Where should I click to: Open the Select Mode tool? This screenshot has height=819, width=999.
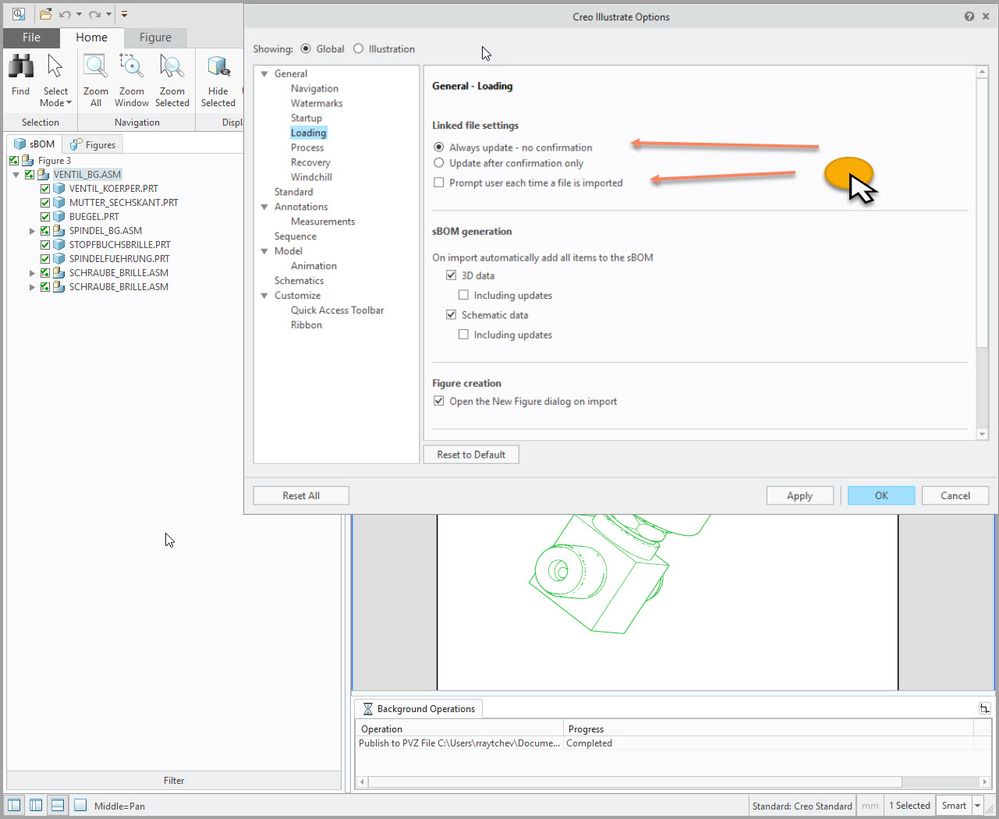(x=55, y=68)
